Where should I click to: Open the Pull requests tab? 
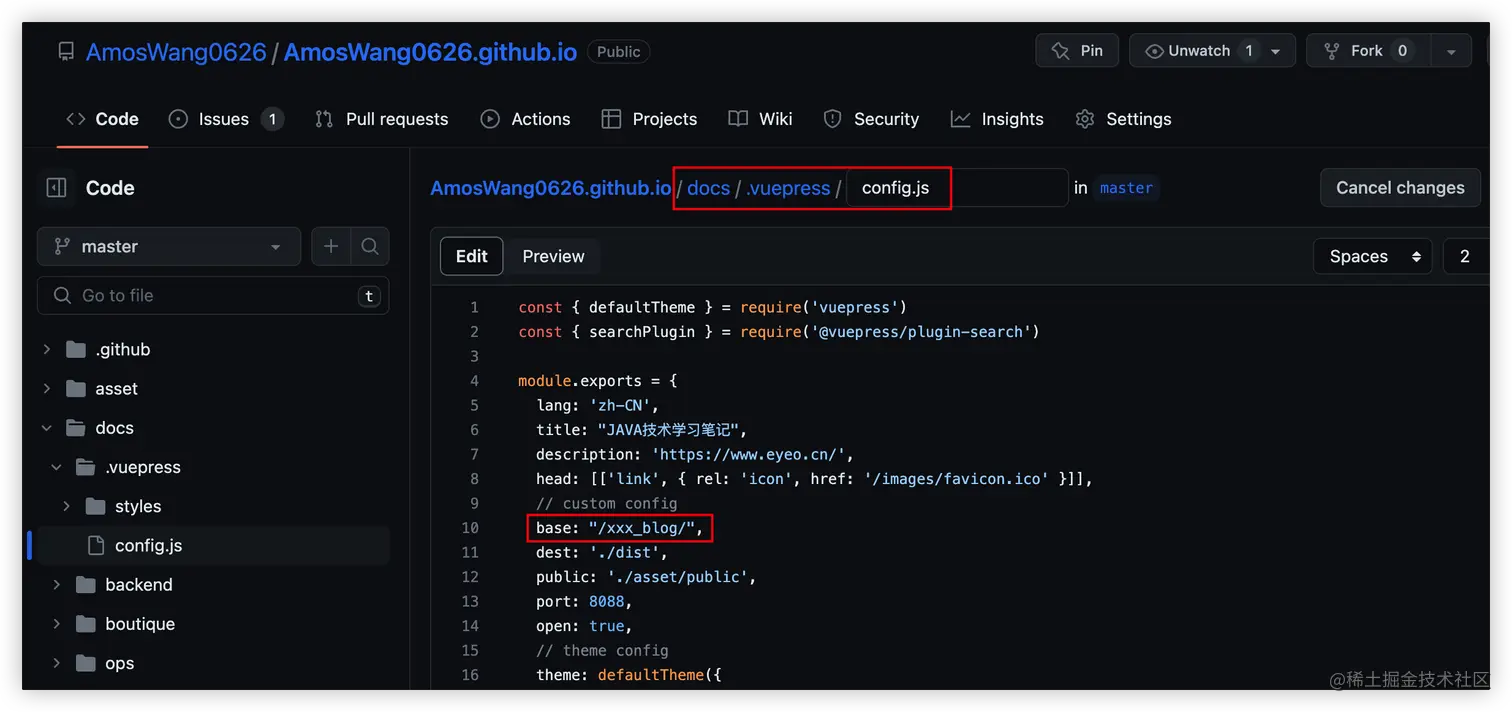(382, 119)
